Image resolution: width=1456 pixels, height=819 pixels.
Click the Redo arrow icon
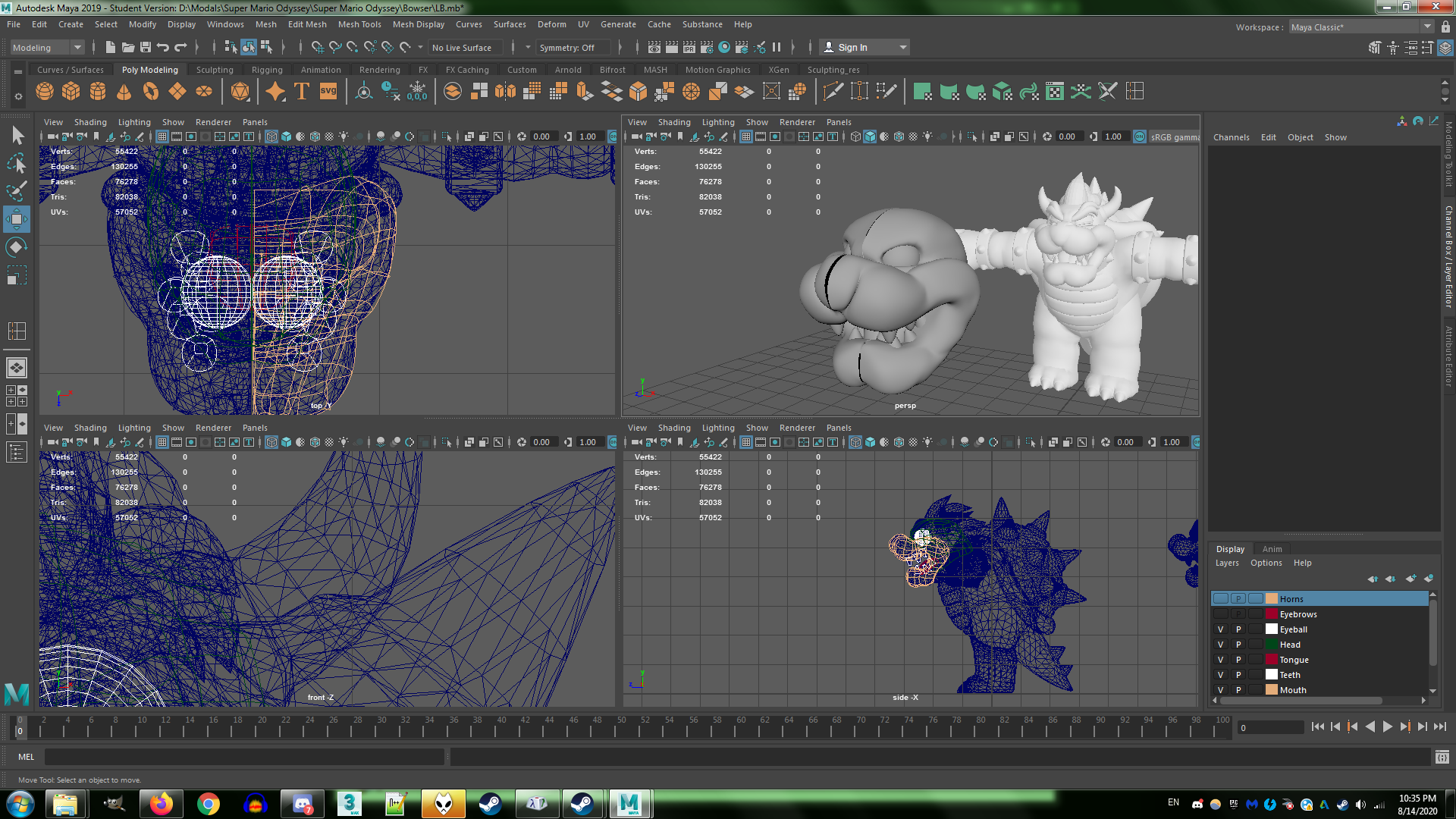point(180,47)
